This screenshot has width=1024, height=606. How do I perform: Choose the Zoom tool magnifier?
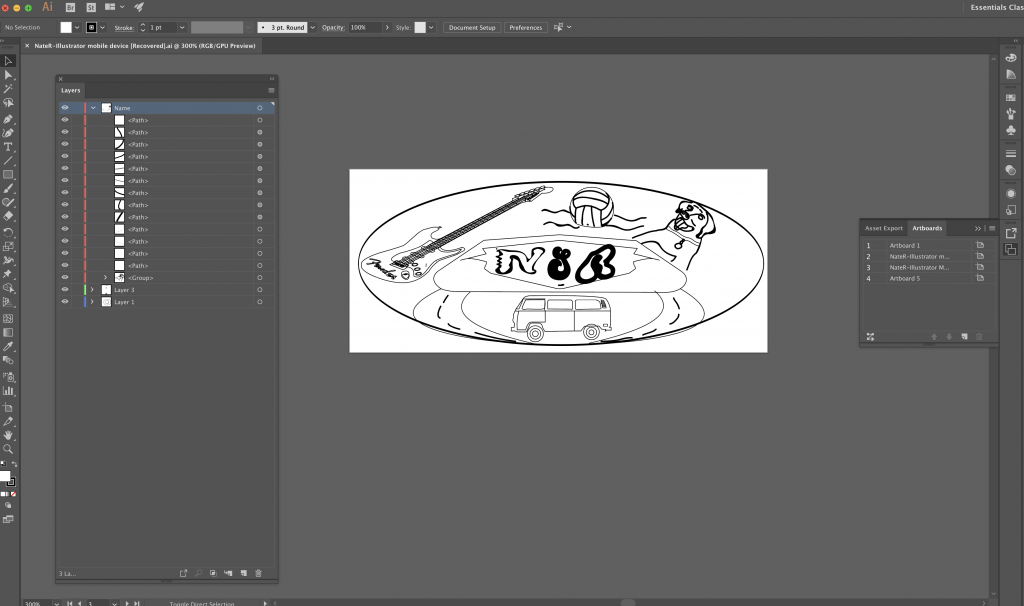(8, 449)
